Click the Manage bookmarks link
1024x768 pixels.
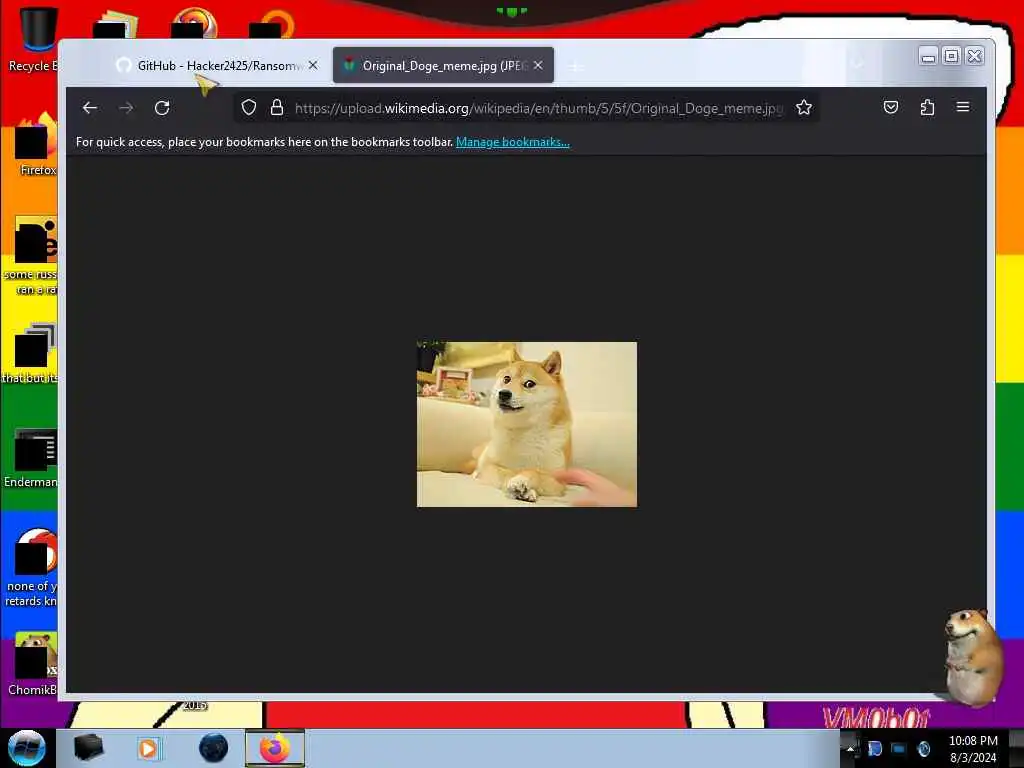(x=513, y=142)
